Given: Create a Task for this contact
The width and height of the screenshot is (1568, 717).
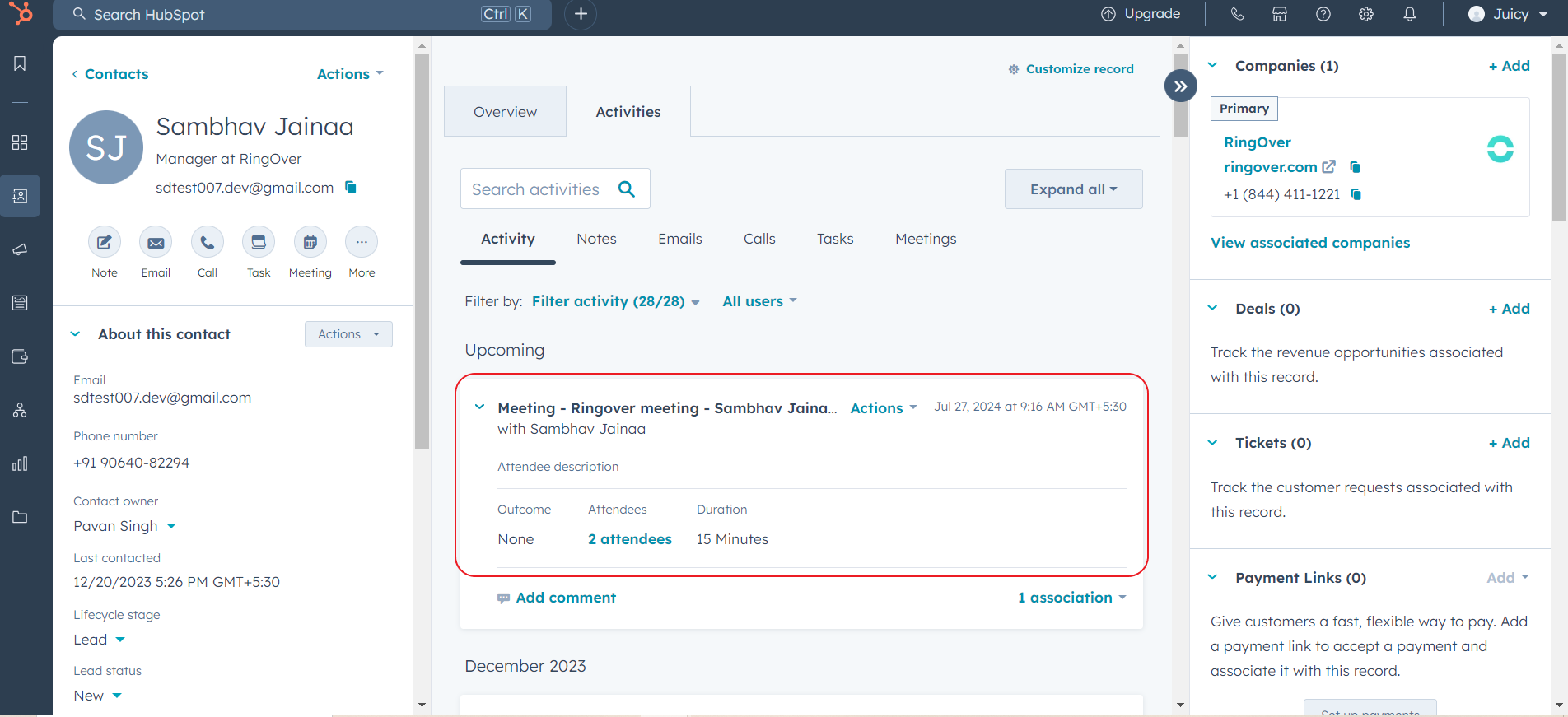Looking at the screenshot, I should pyautogui.click(x=259, y=242).
